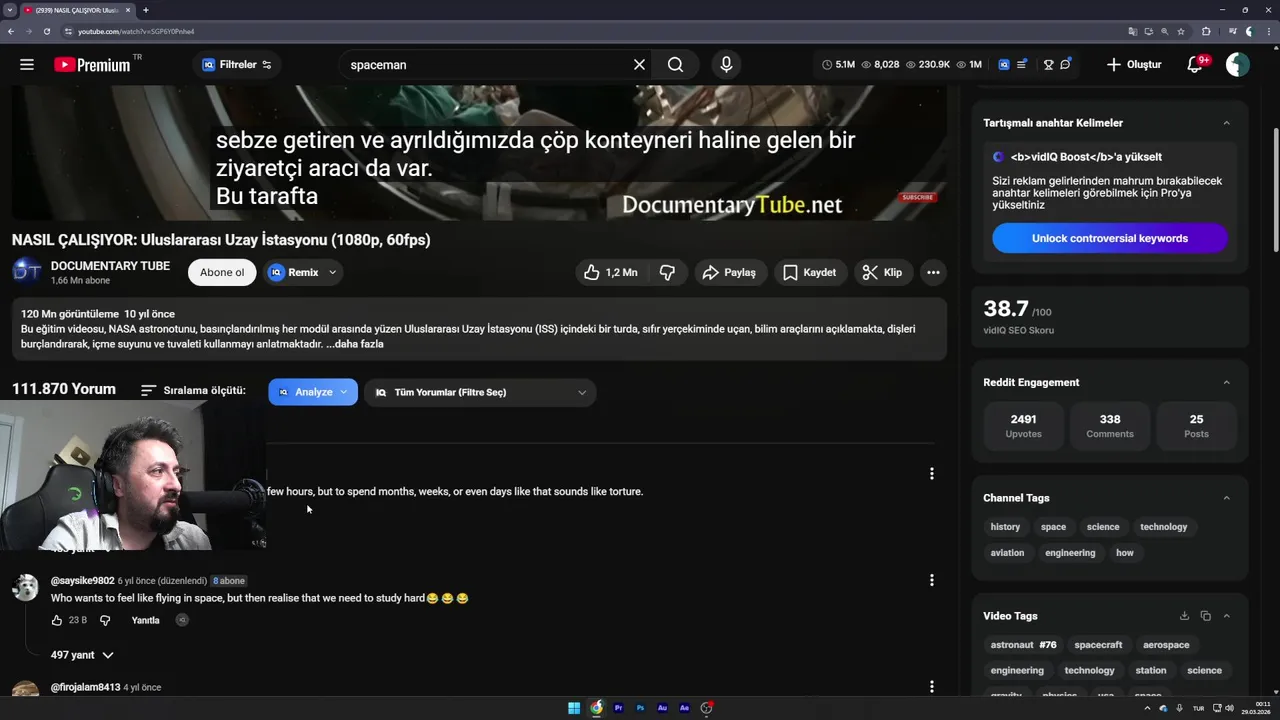Expand description with ...daha fazla
The image size is (1280, 720).
tap(354, 344)
